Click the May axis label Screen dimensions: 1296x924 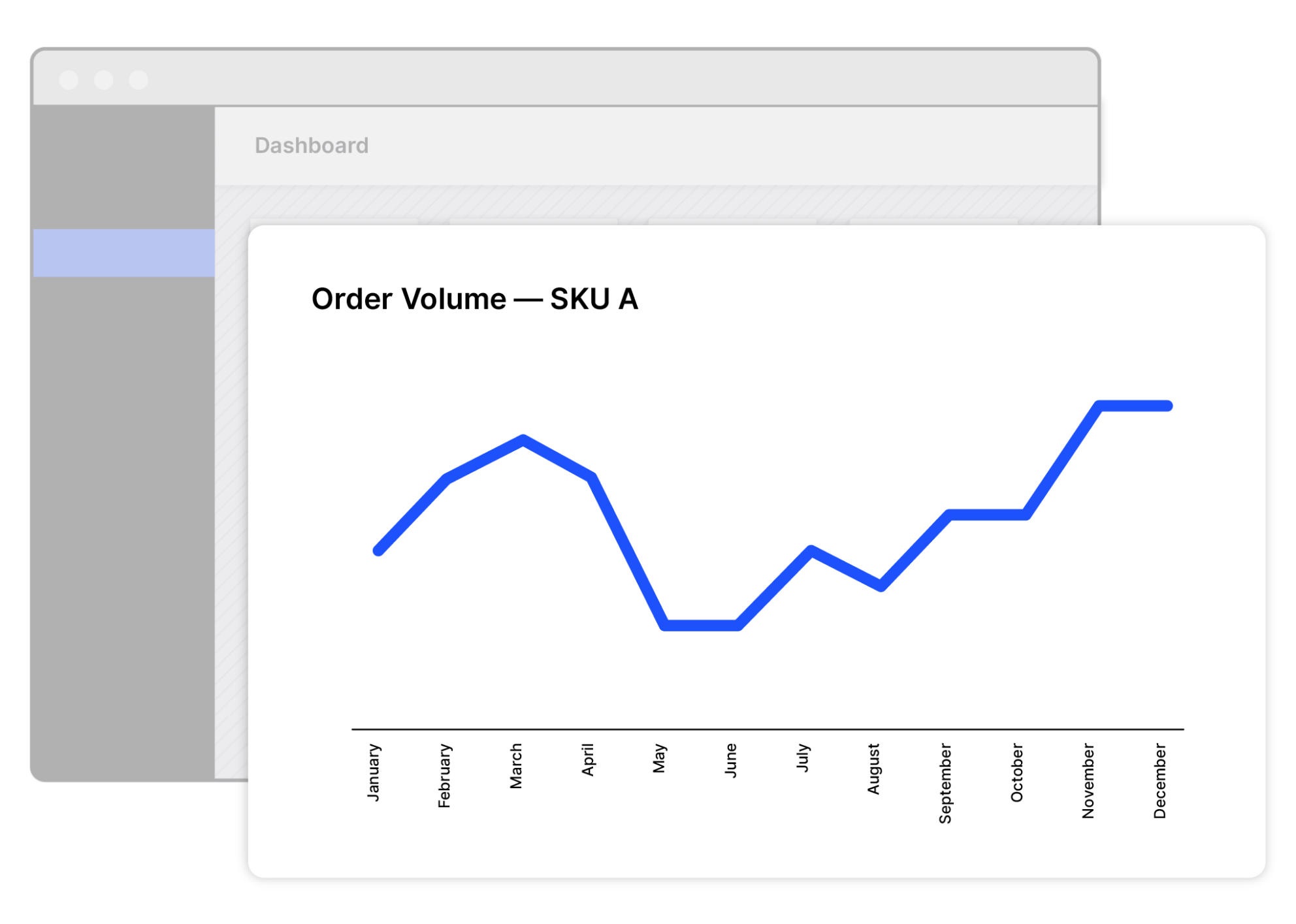660,757
